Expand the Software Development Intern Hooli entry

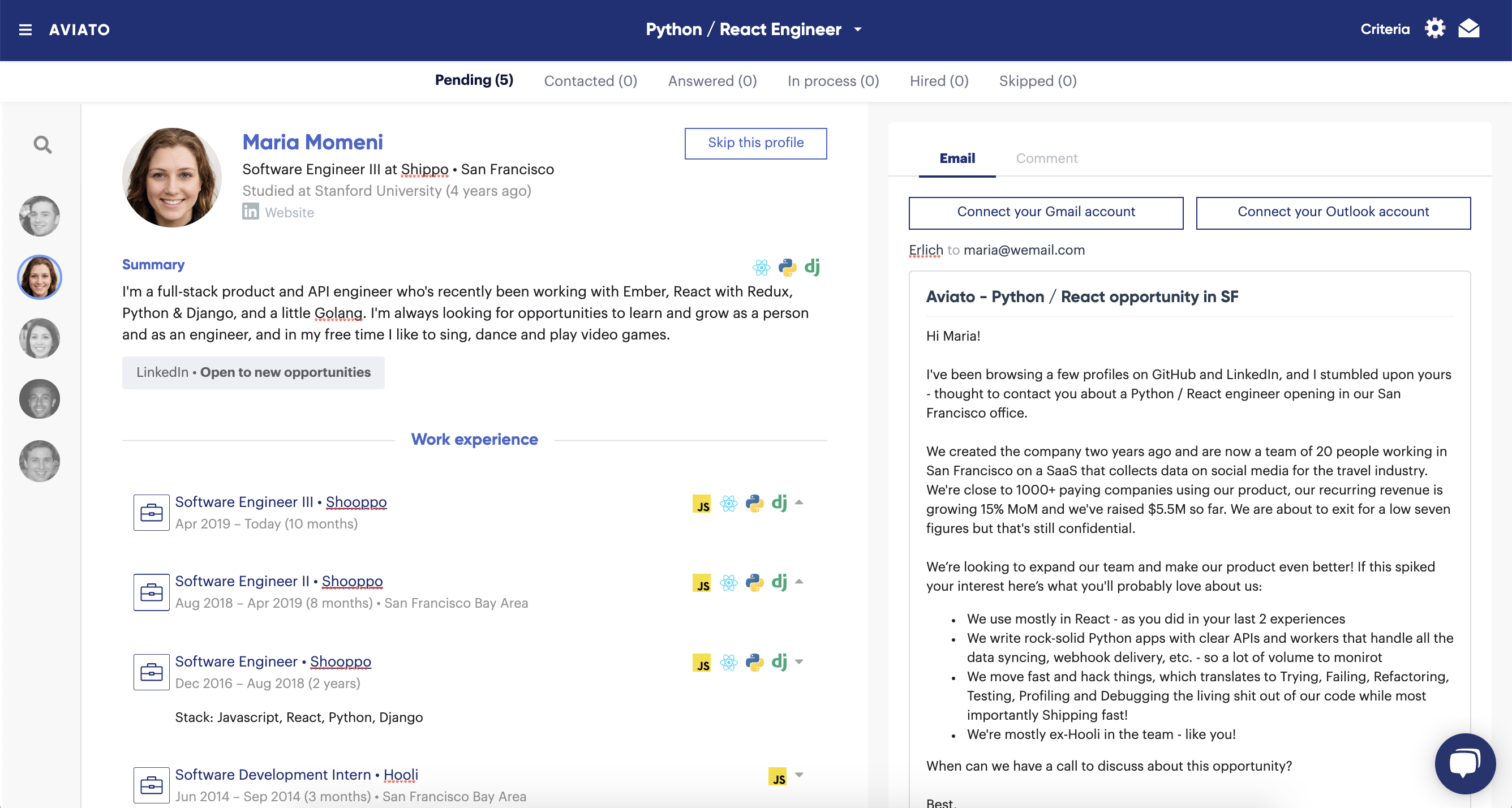click(x=799, y=775)
